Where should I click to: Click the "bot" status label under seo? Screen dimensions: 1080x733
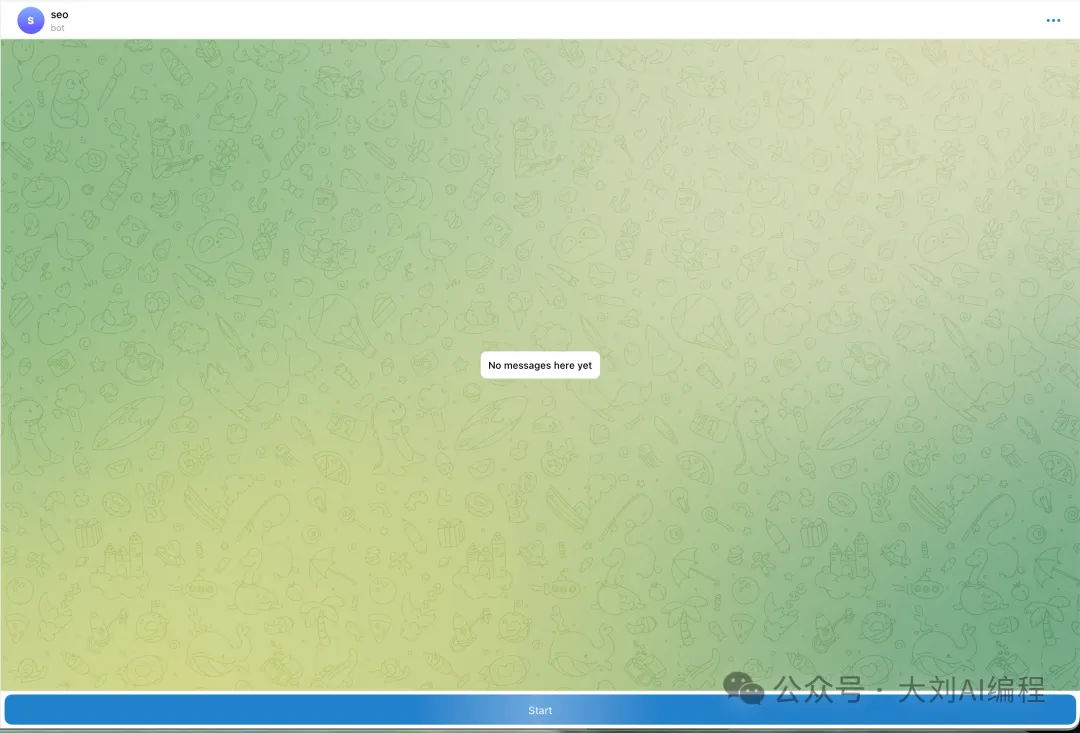click(58, 28)
